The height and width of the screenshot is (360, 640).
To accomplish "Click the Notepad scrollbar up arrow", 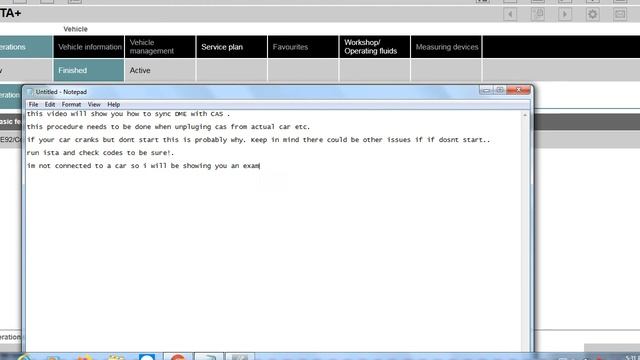I will click(x=525, y=116).
